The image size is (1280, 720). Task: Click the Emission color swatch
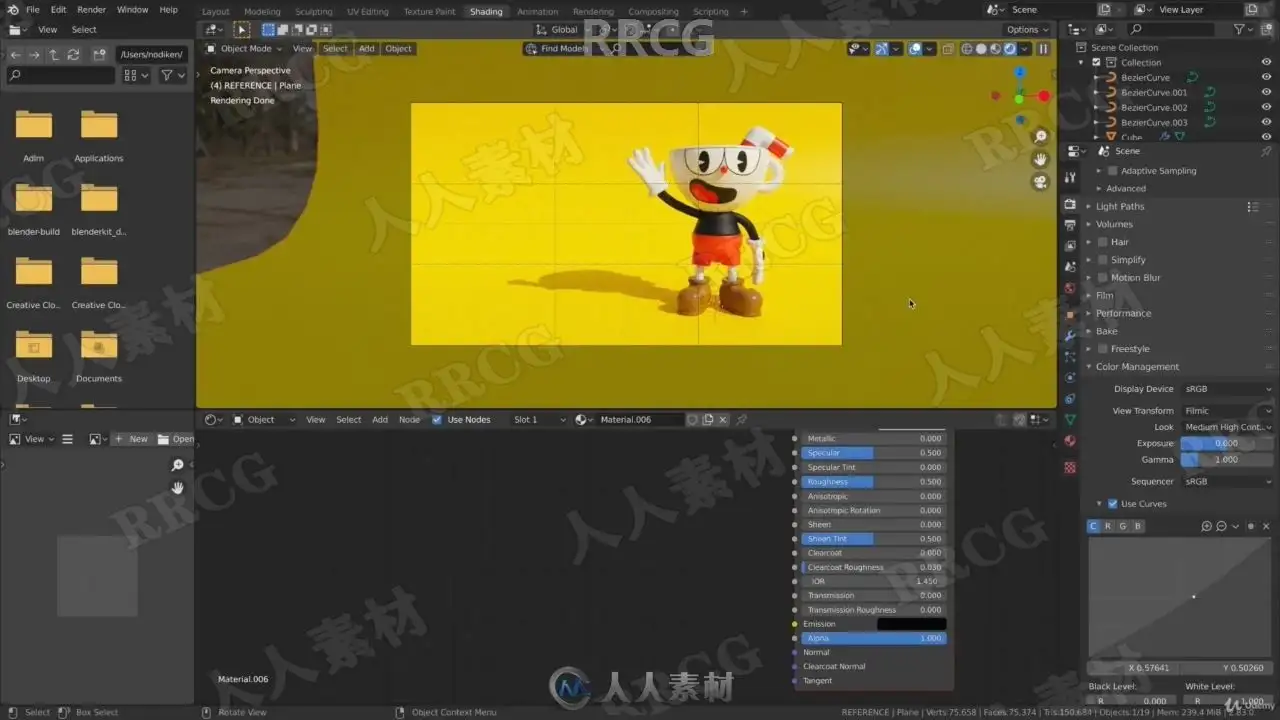point(911,624)
